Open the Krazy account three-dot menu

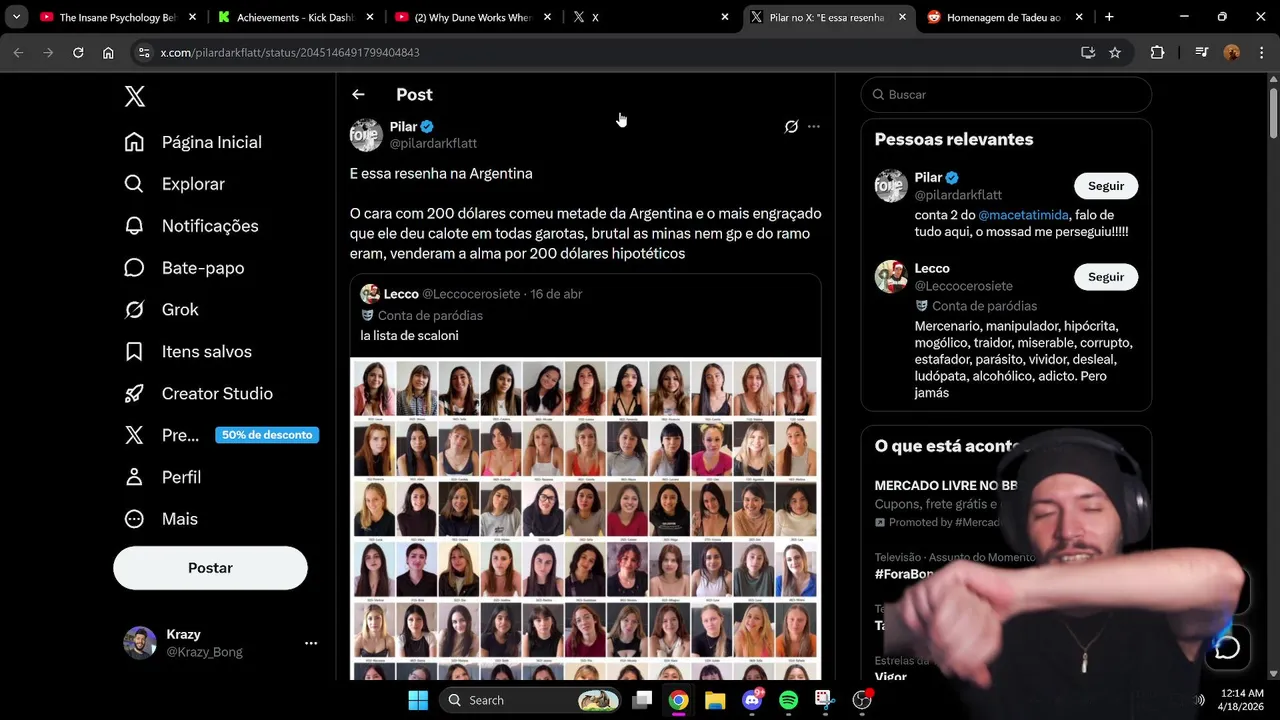click(x=311, y=643)
